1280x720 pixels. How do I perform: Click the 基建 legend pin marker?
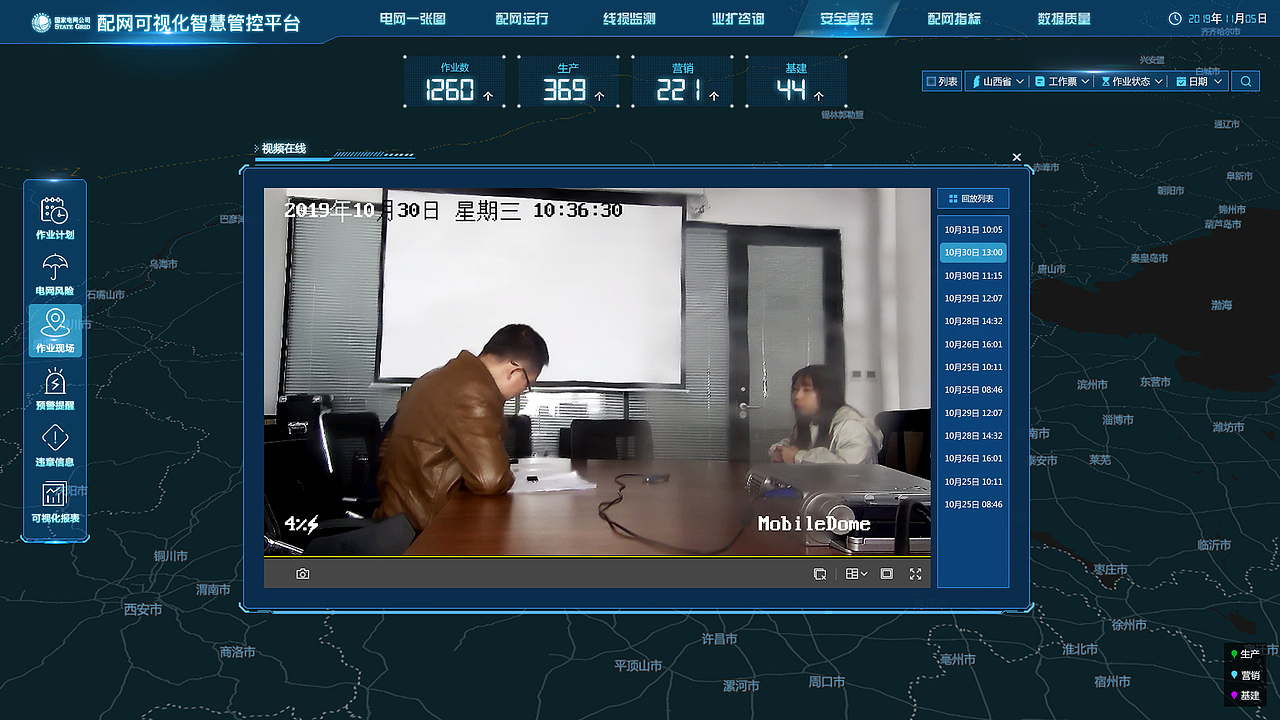click(x=1234, y=696)
